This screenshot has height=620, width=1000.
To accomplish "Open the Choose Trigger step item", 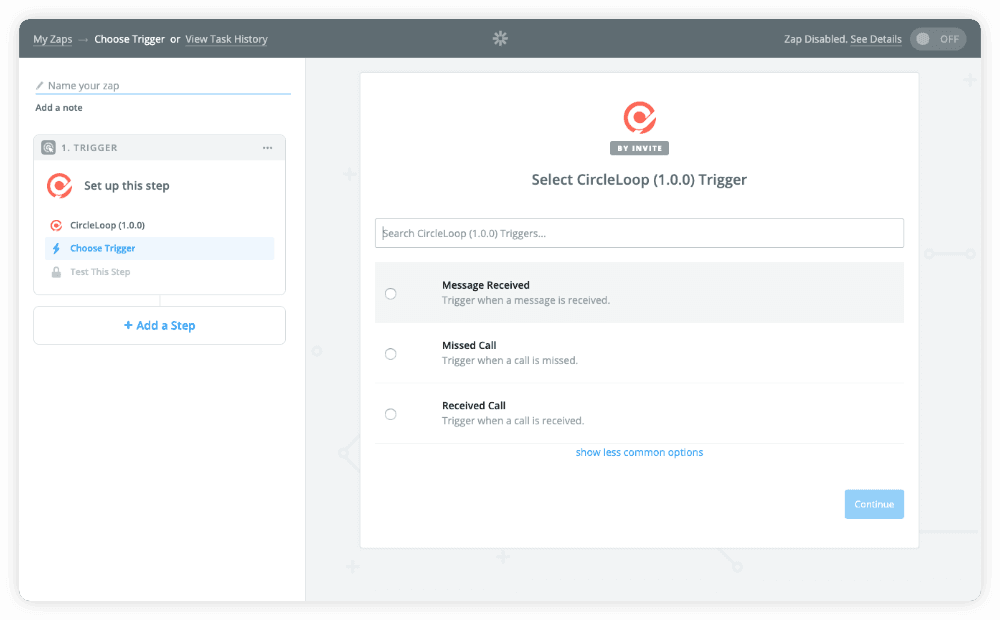I will [159, 248].
